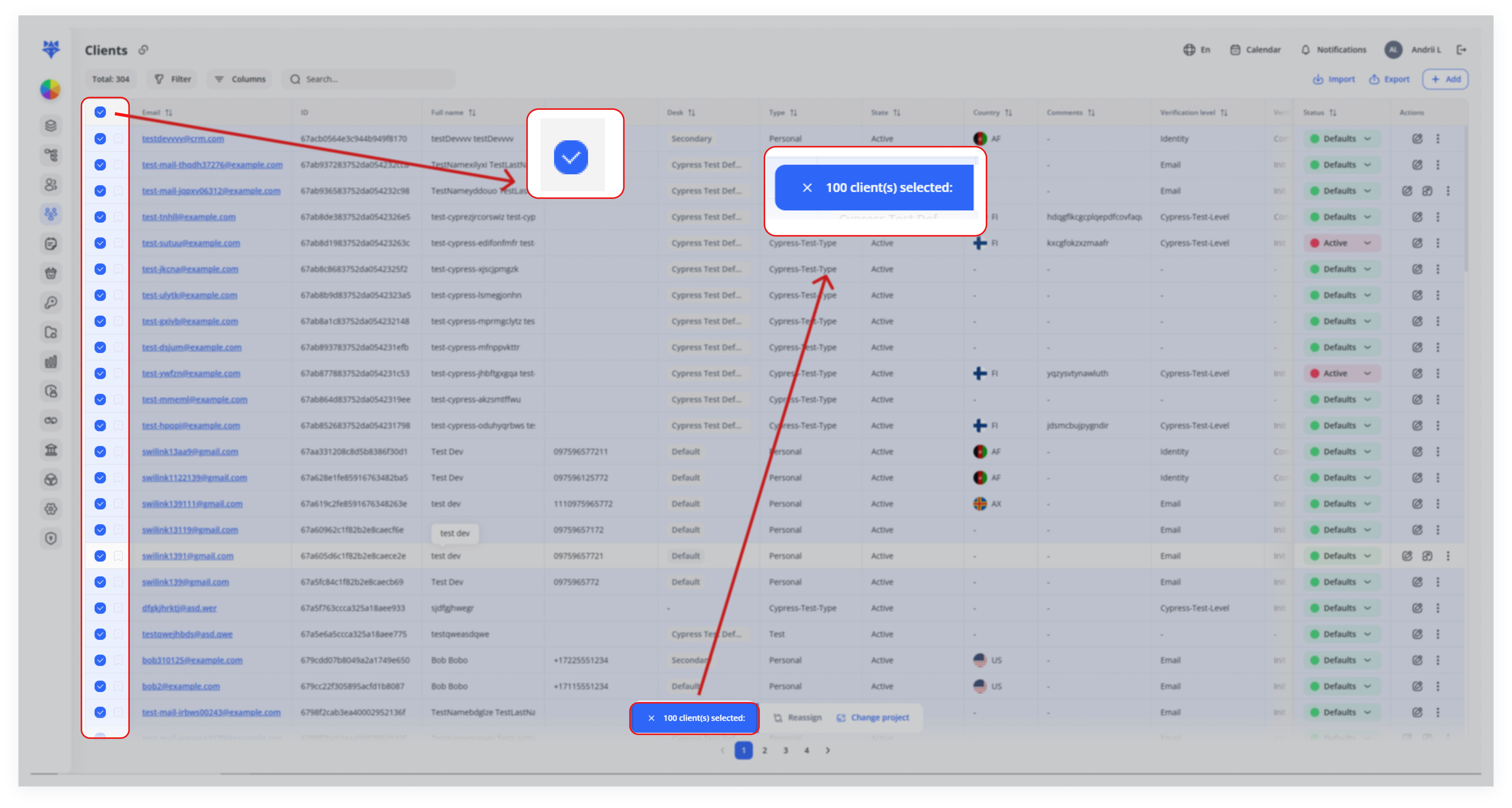
Task: Click edit icon for testdevvvv@crm.com row
Action: [x=1417, y=139]
